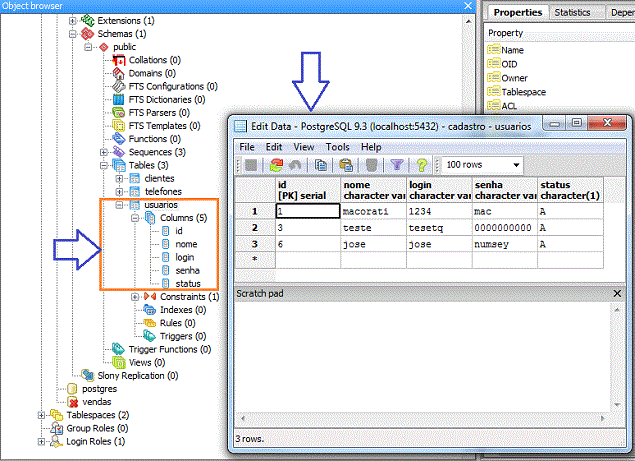Switch to the Statistics tab
The height and width of the screenshot is (461, 635).
tap(572, 12)
